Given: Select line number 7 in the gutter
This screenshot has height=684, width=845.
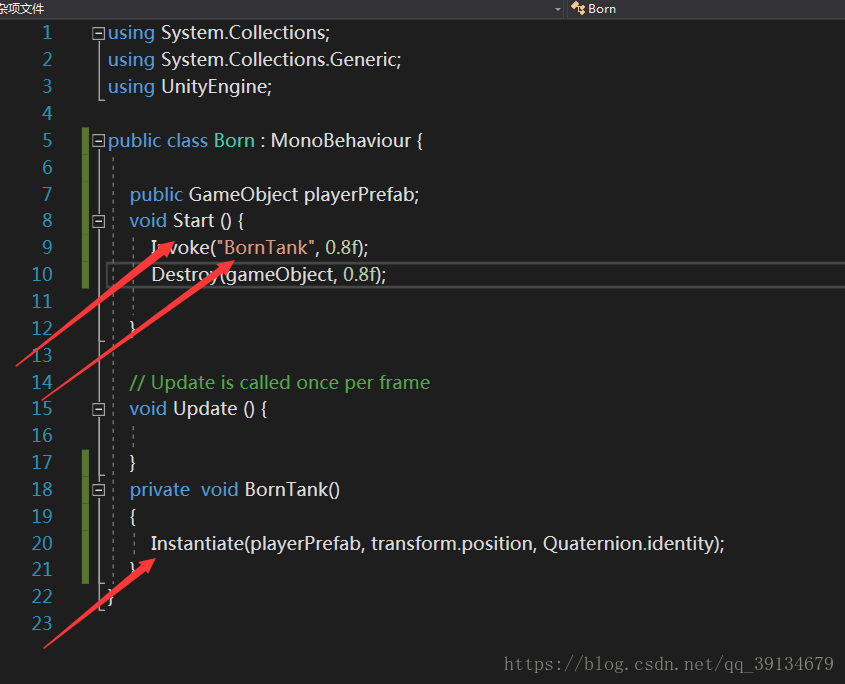Looking at the screenshot, I should (x=47, y=194).
